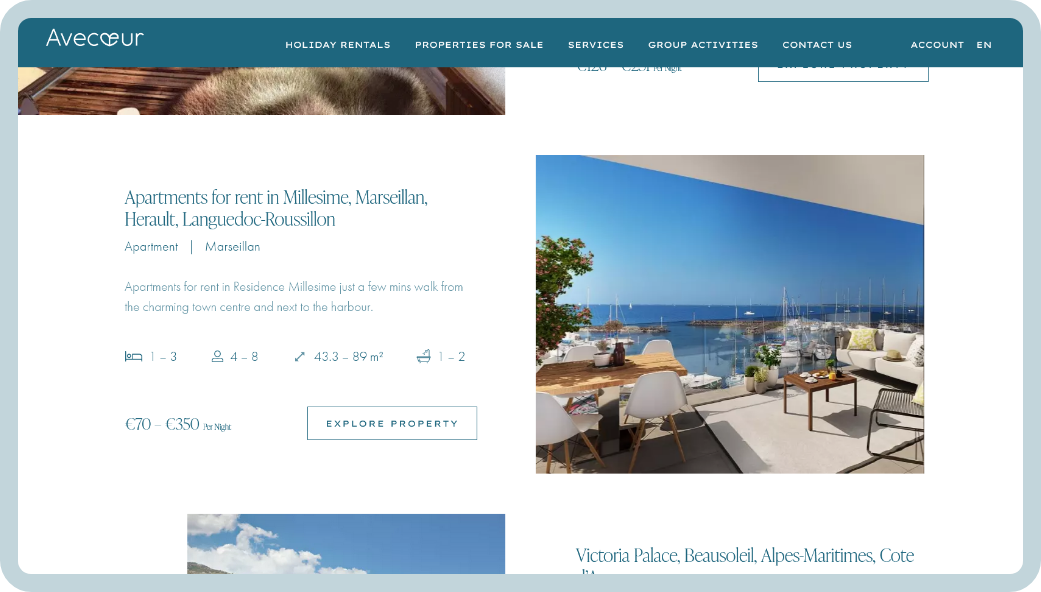Click the partially hidden Explore Property button at top

(x=843, y=74)
